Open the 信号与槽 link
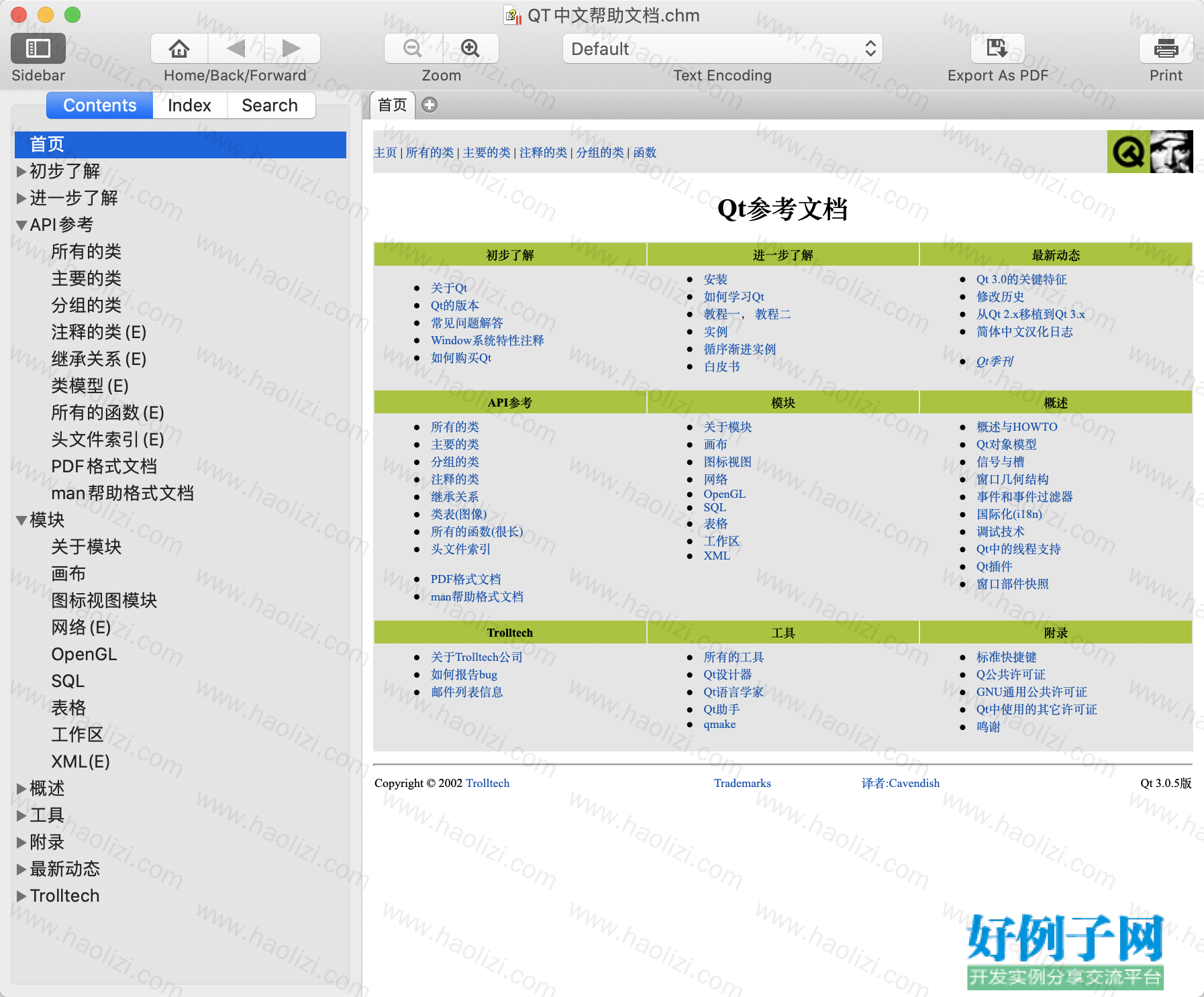Viewport: 1204px width, 997px height. pyautogui.click(x=1000, y=462)
